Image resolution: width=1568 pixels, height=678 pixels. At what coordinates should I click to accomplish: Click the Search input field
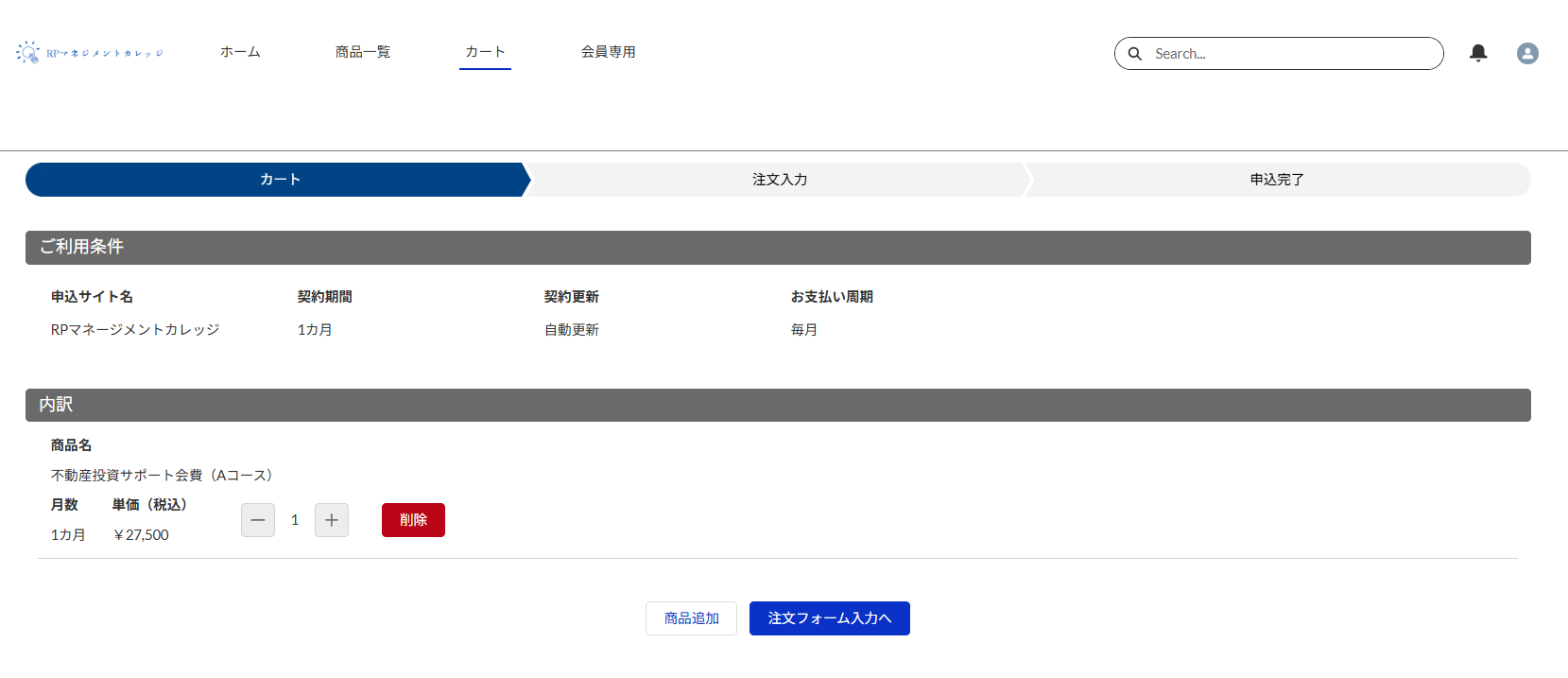[1290, 54]
